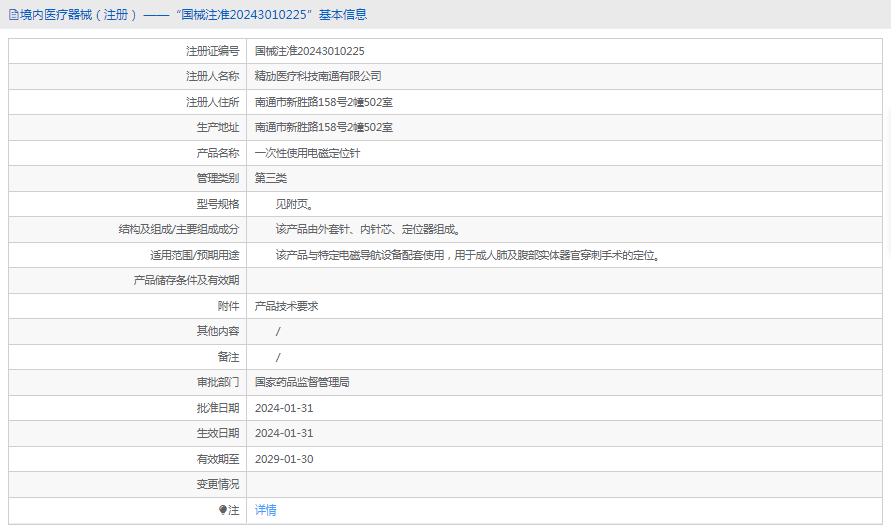Click approval department 国家药品监督管理局
The image size is (891, 530).
click(302, 382)
